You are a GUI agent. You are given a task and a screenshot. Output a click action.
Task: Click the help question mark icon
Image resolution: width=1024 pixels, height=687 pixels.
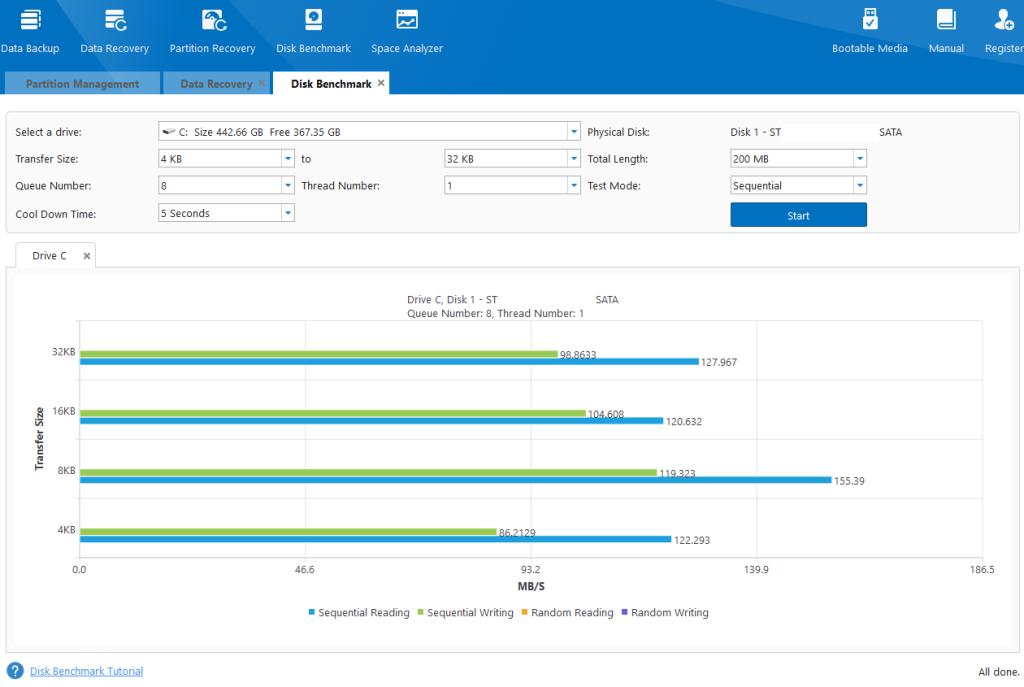pos(15,671)
